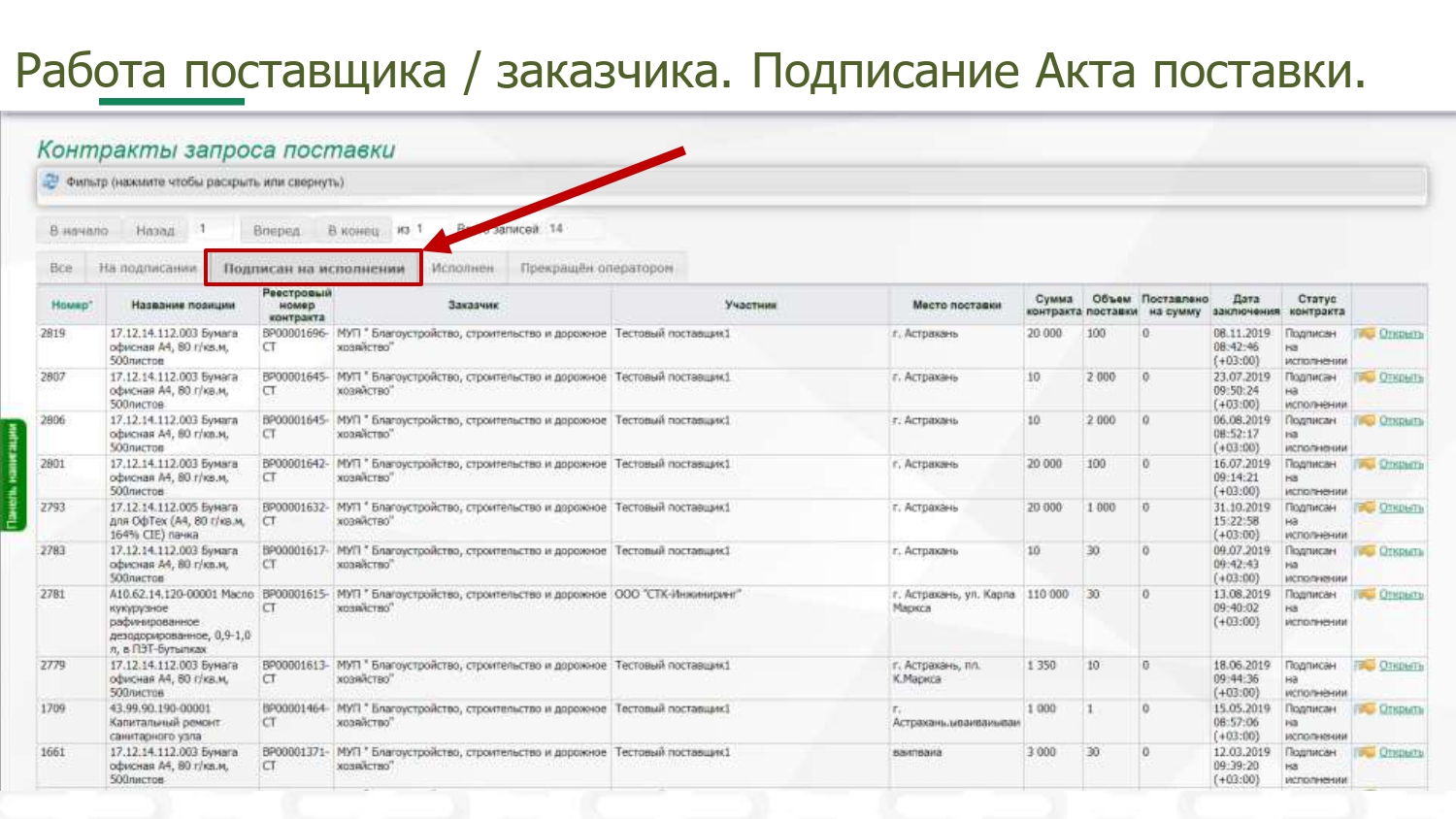The height and width of the screenshot is (819, 1456).
Task: Click the folder icon for contract 1709
Action: click(x=1366, y=709)
